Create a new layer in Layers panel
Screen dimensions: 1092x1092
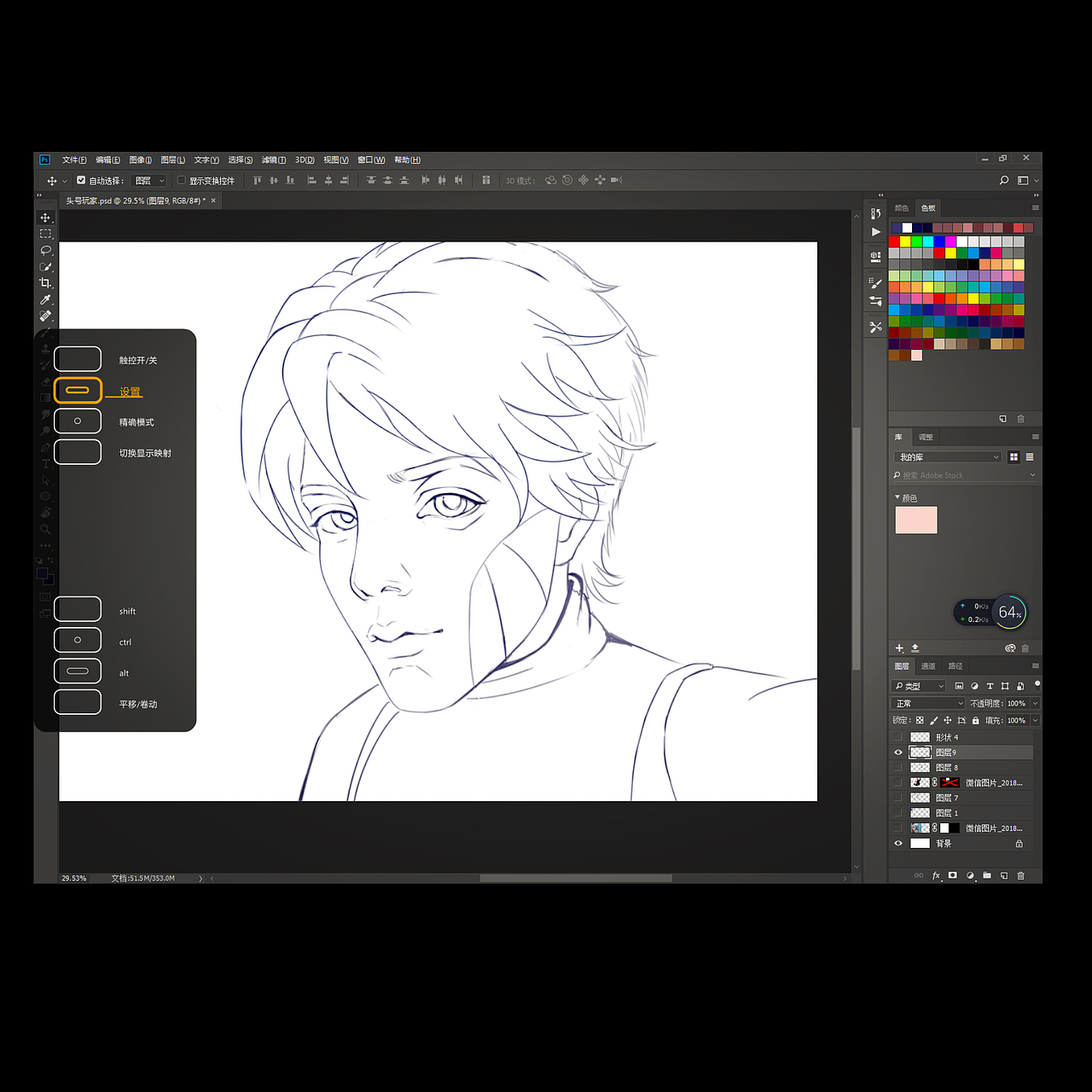click(1004, 875)
